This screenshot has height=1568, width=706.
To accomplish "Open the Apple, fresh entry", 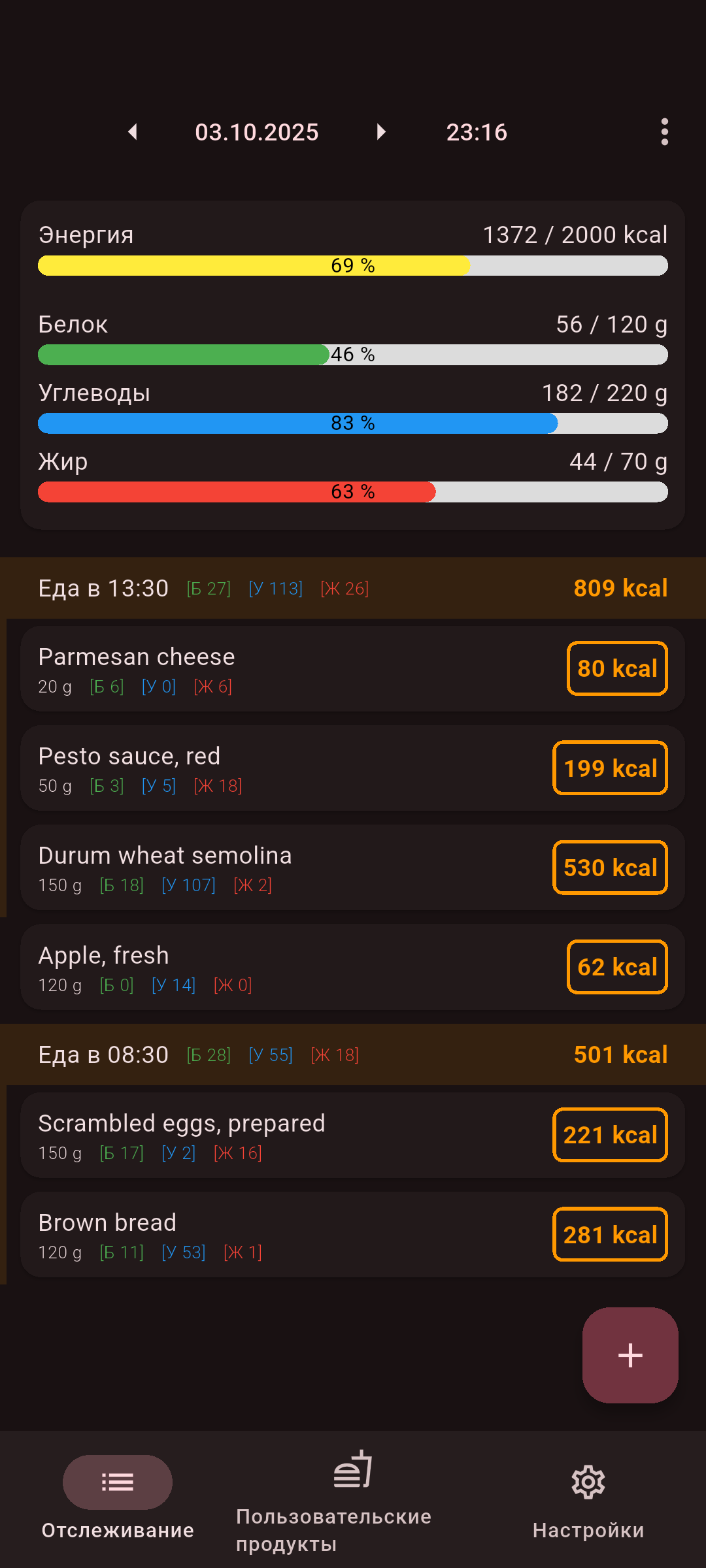I will click(261, 968).
